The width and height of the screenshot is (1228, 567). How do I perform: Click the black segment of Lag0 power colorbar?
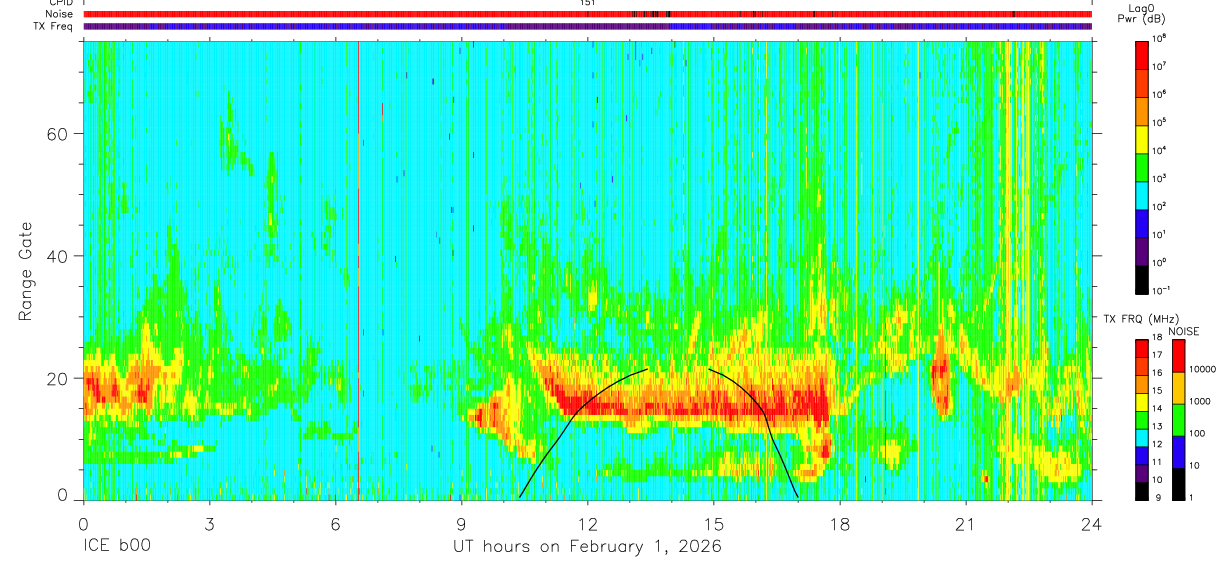[x=1142, y=279]
